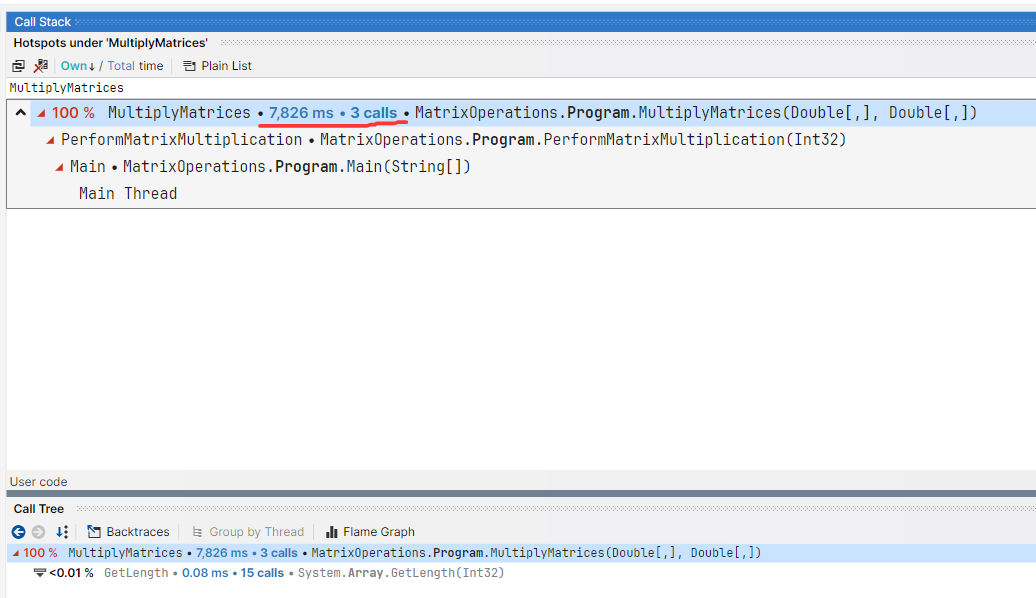This screenshot has width=1036, height=598.
Task: Collapse the Main method tree node
Action: click(x=60, y=167)
